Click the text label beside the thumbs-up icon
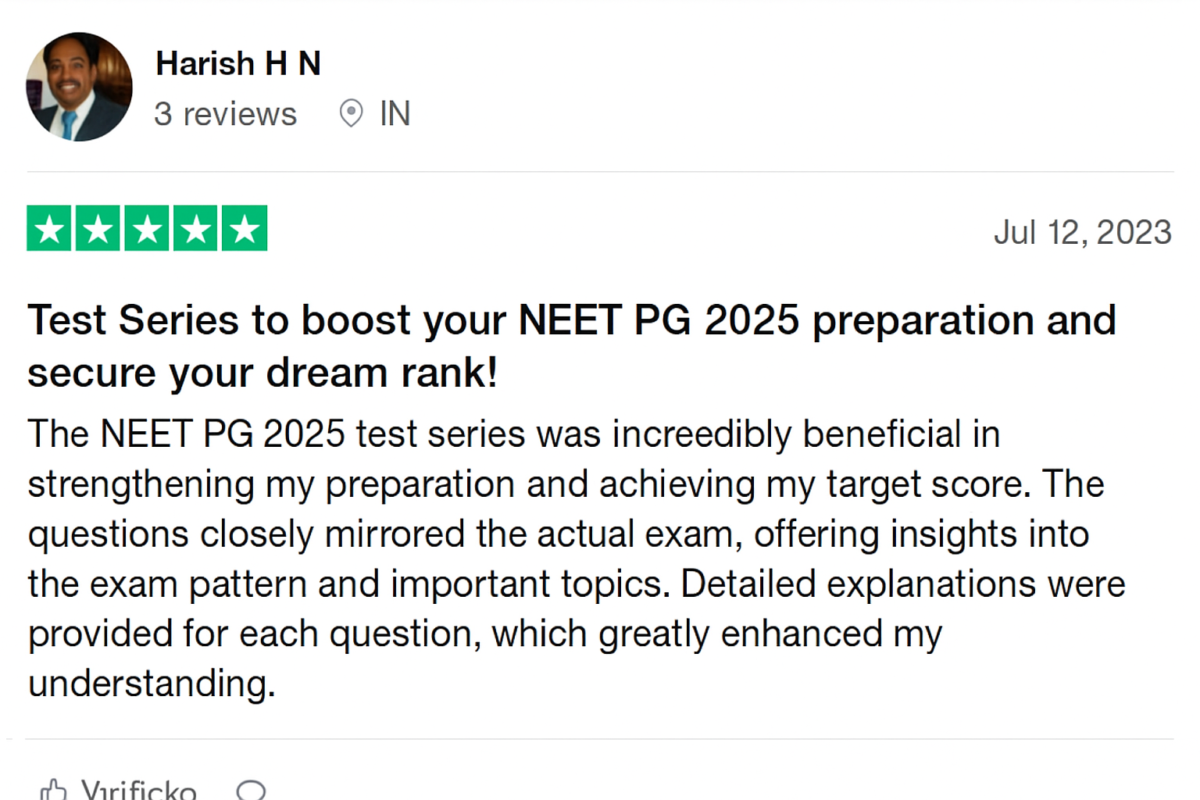This screenshot has height=800, width=1200. [x=139, y=791]
